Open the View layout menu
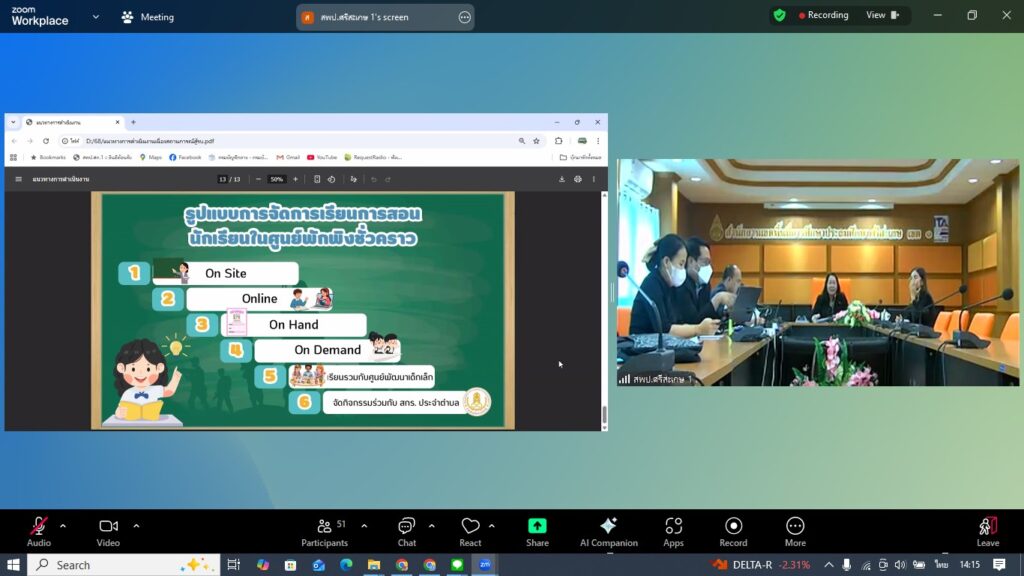Viewport: 1024px width, 576px height. pos(882,15)
